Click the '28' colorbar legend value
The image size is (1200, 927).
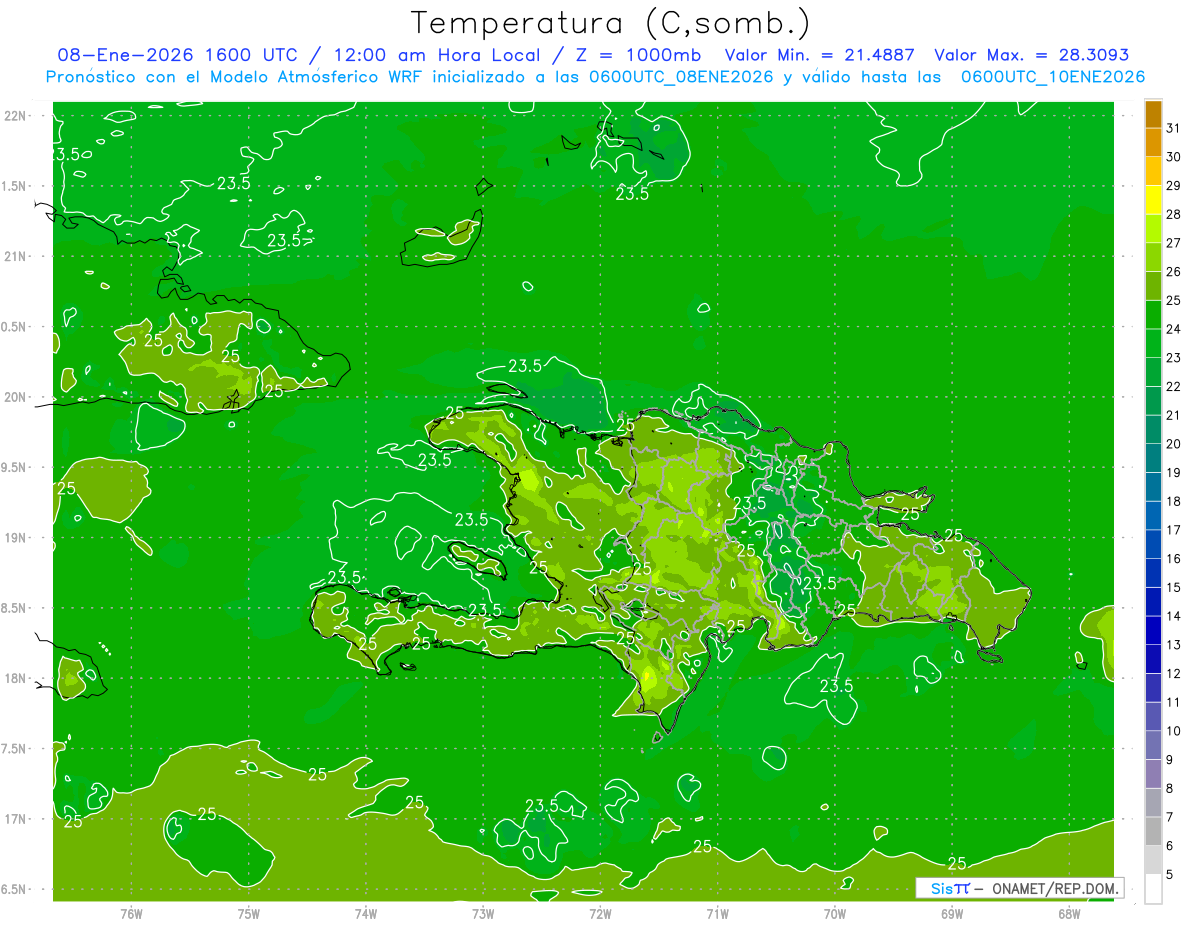(1174, 214)
